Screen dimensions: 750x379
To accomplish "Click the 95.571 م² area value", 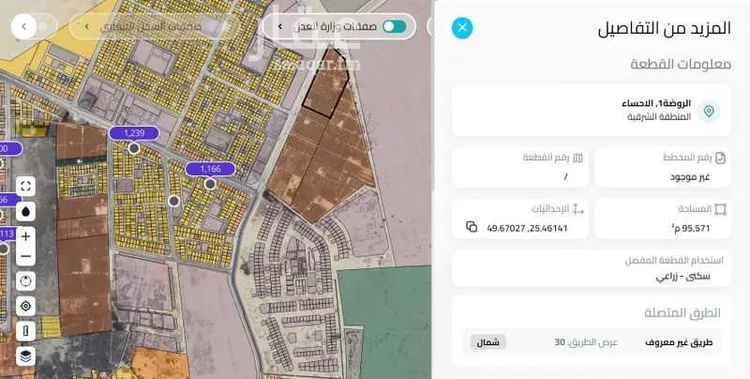I will (691, 228).
